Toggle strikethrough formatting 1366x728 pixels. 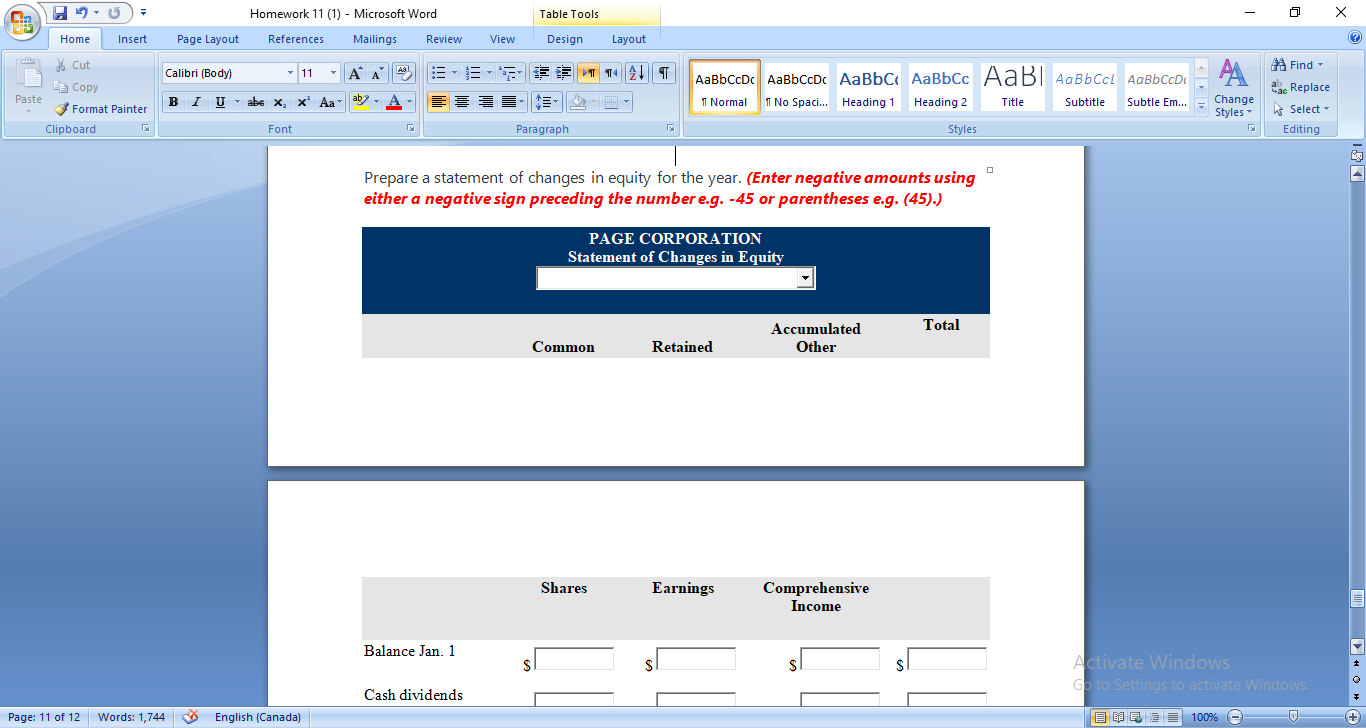(x=255, y=102)
